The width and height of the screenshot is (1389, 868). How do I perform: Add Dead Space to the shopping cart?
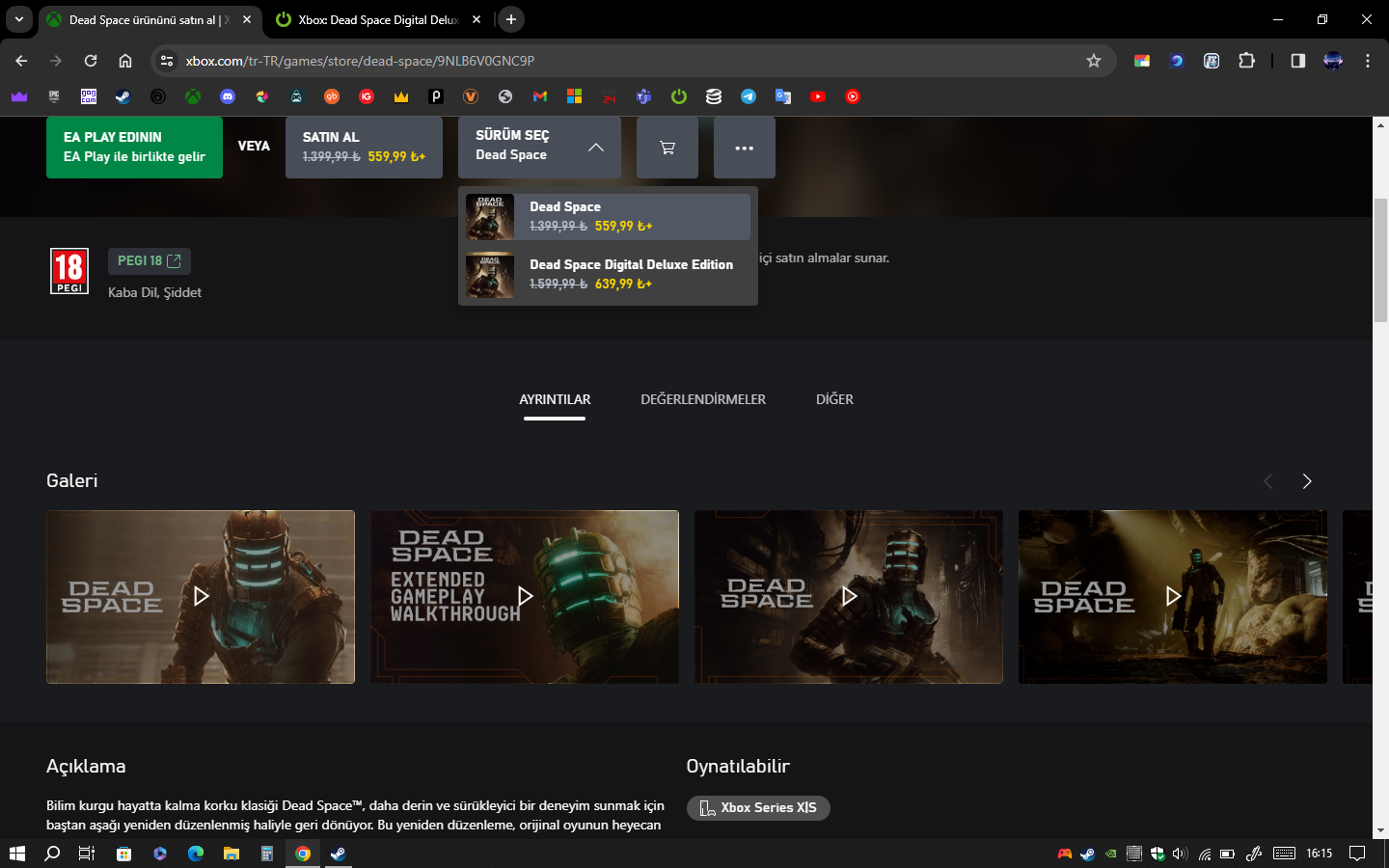[x=667, y=148]
